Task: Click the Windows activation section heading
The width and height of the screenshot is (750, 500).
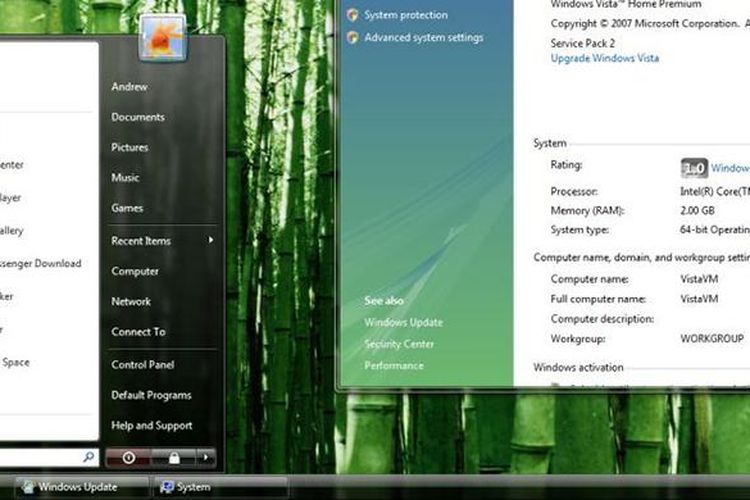Action: 578,367
